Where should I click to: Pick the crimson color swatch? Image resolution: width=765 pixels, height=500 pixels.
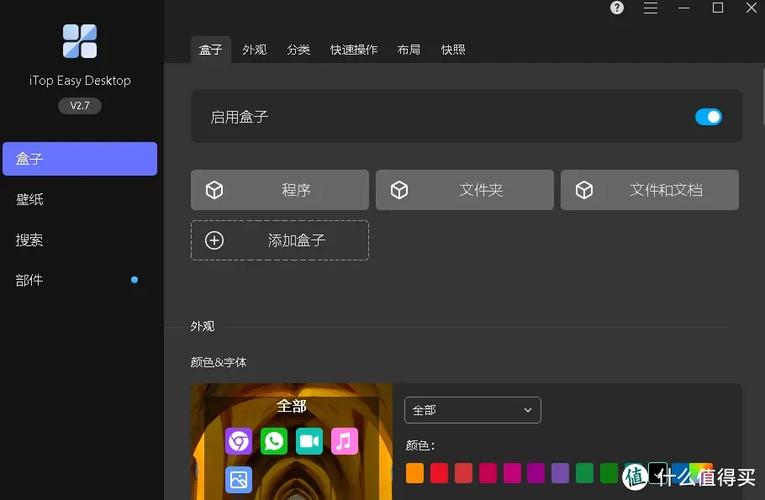click(x=488, y=473)
